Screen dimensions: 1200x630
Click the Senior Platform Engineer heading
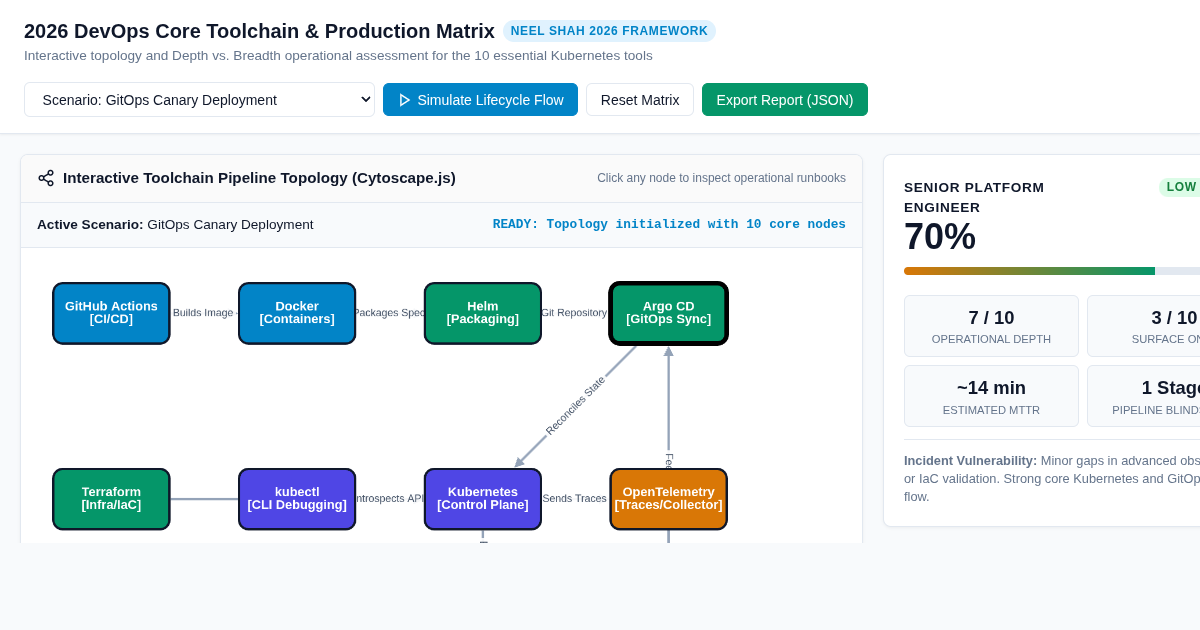(x=974, y=197)
